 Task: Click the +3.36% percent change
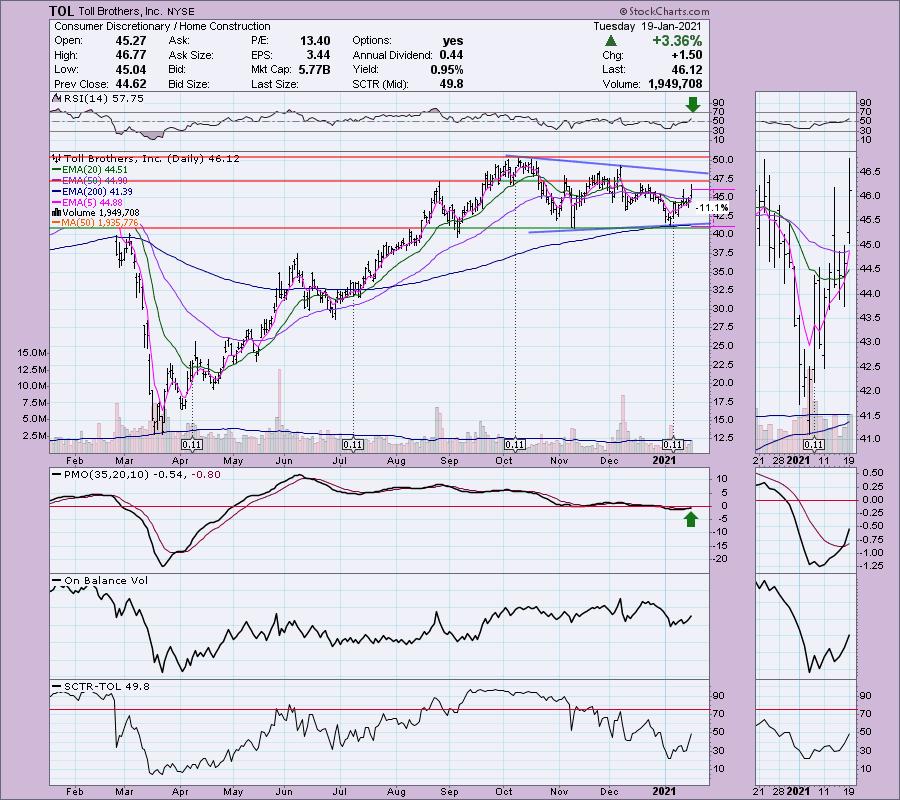point(677,41)
